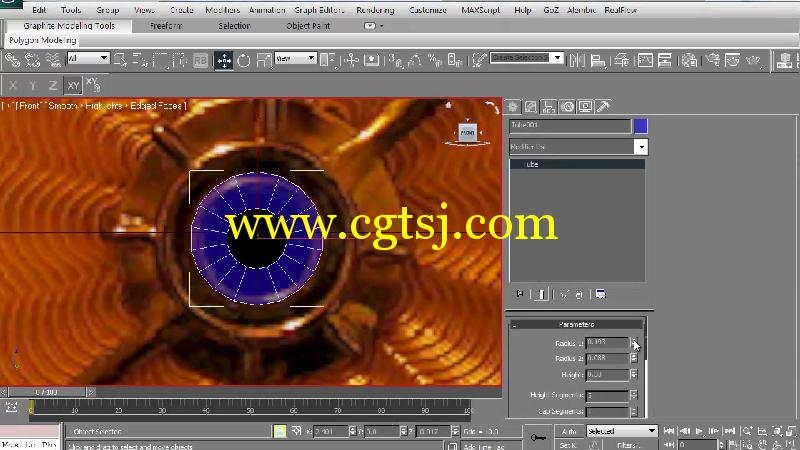Screen dimensions: 800x450
Task: Open the Rendered Frame Window icon
Action: coord(733,60)
